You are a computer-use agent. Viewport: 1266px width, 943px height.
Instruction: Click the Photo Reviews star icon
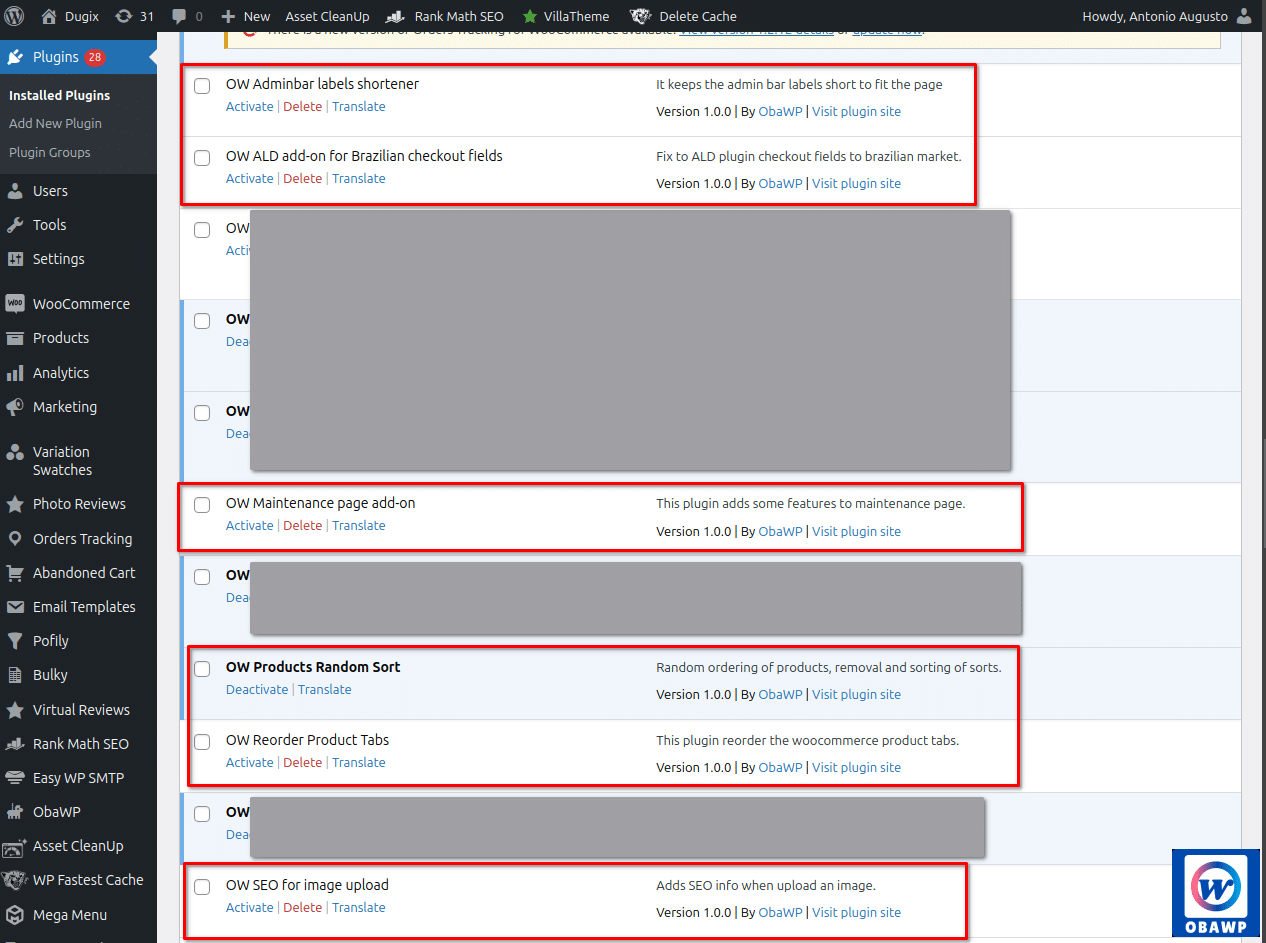point(15,504)
